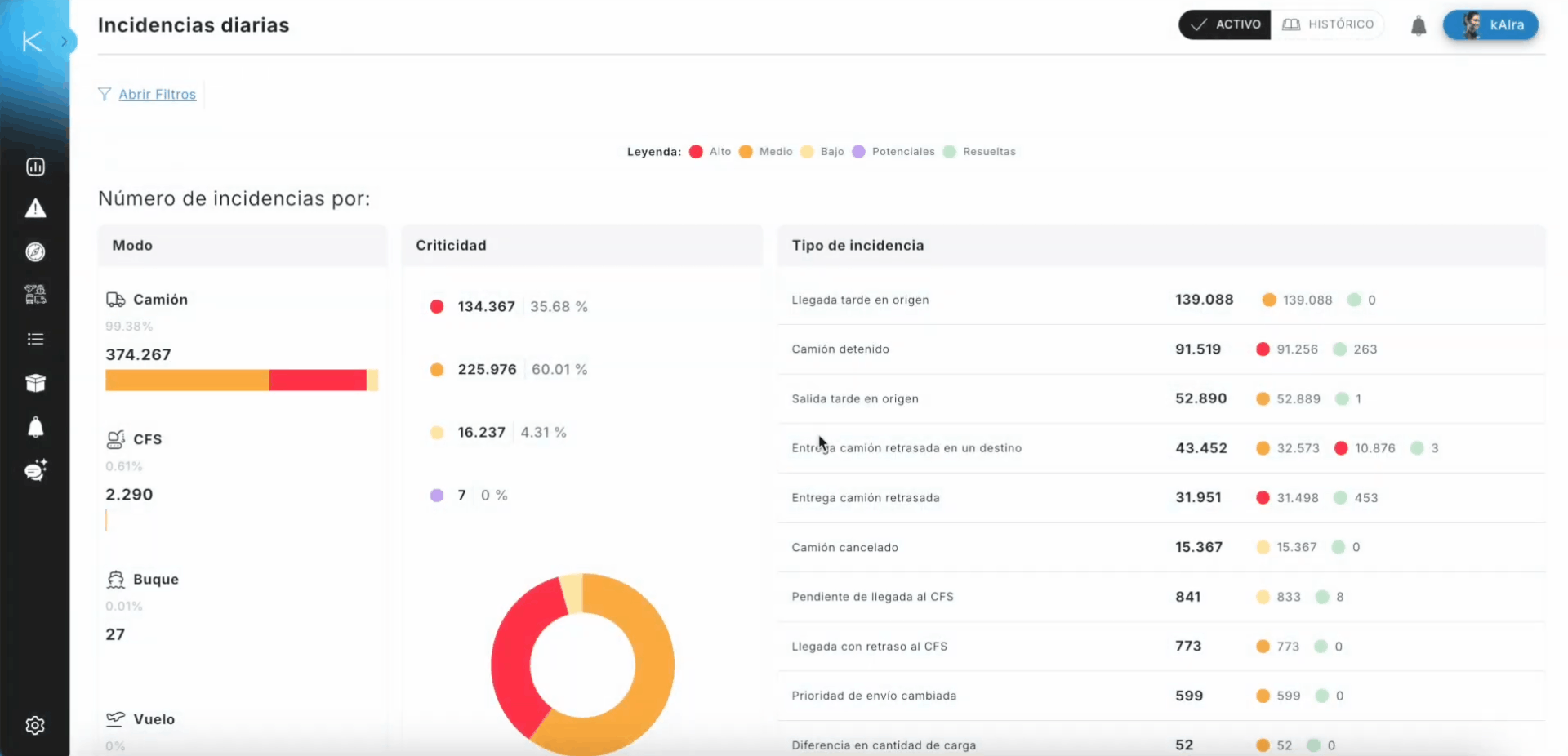Click the Camión total 374.267
Viewport: 1568px width, 756px height.
coord(138,354)
